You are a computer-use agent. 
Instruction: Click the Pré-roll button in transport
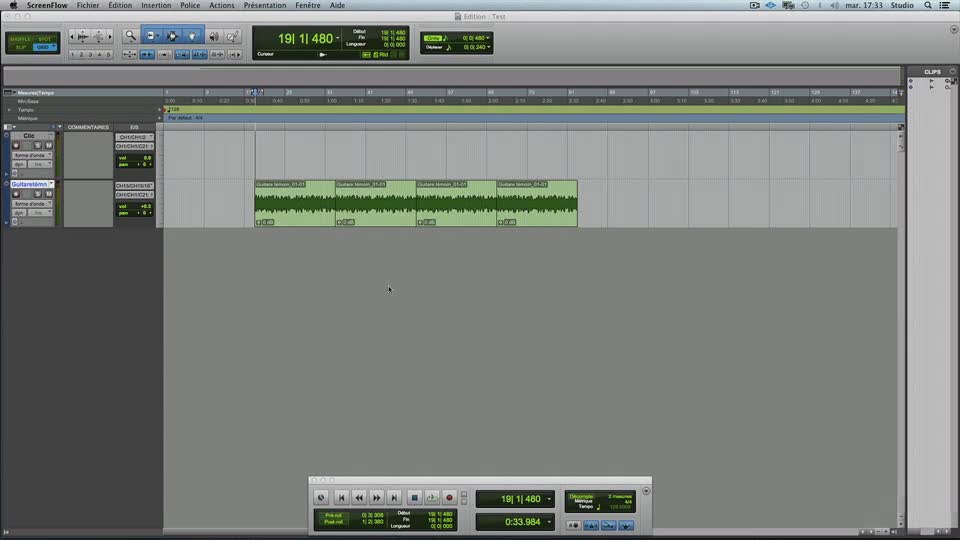333,514
